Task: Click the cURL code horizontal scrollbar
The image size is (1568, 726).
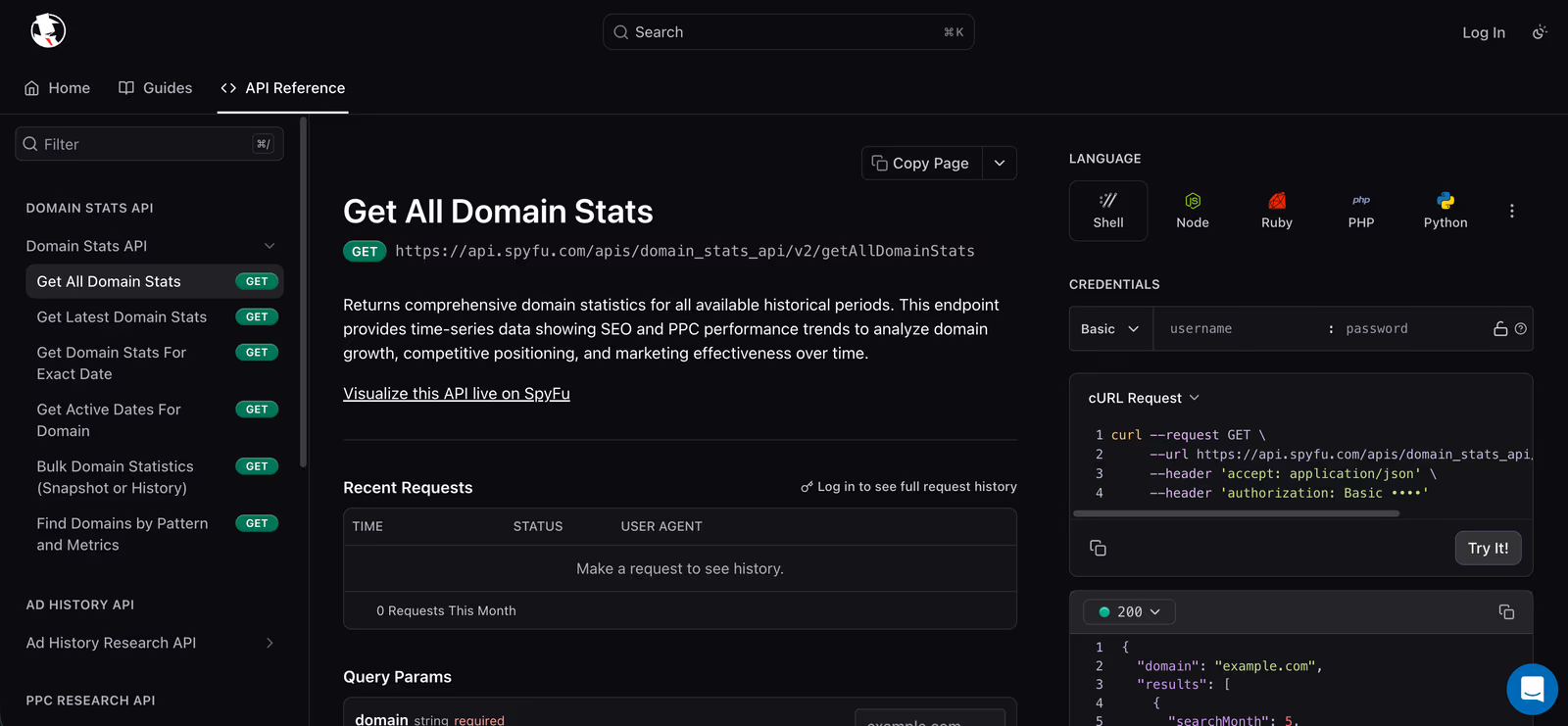Action: point(1237,513)
